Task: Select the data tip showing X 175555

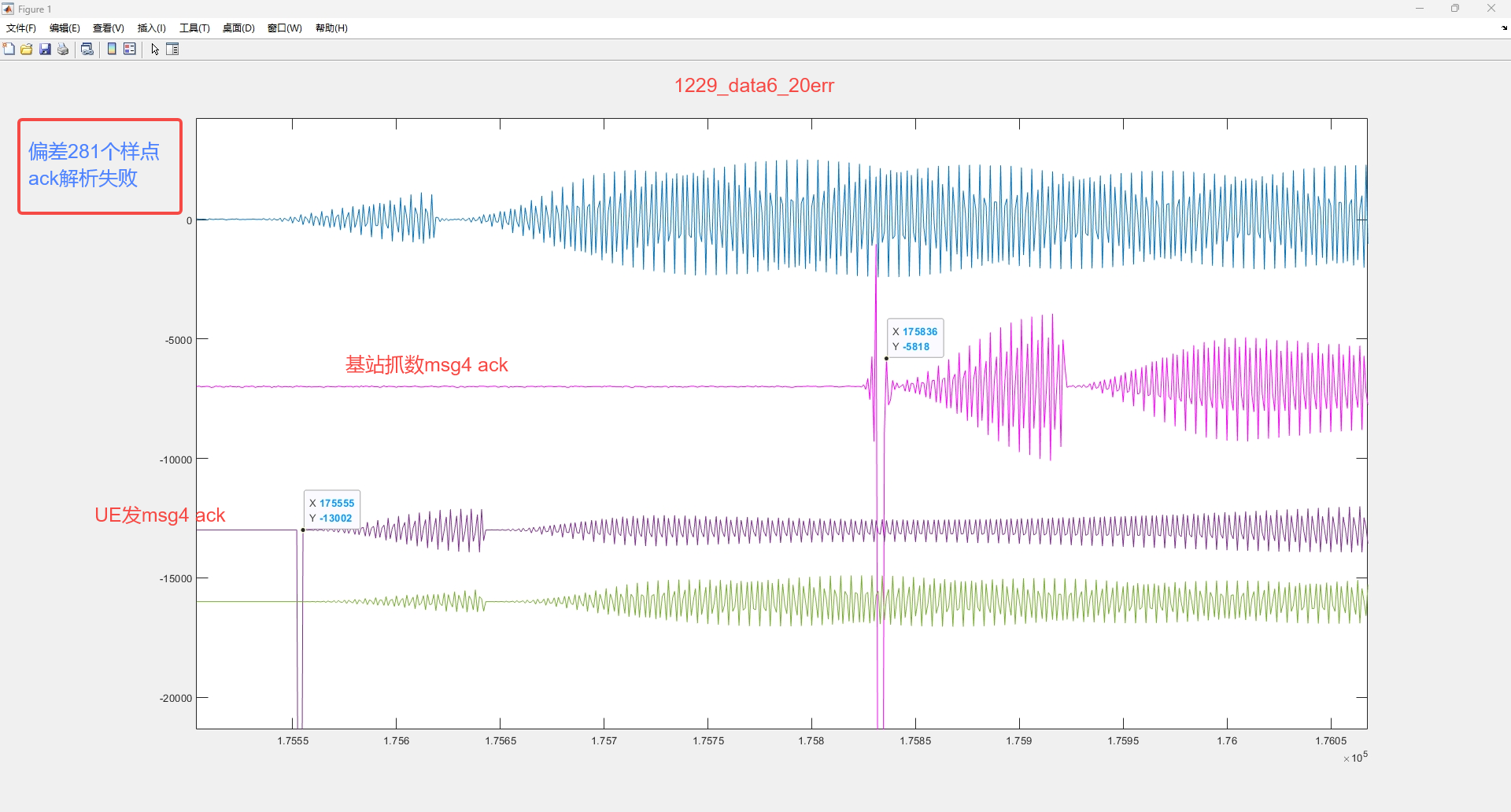Action: click(x=332, y=511)
